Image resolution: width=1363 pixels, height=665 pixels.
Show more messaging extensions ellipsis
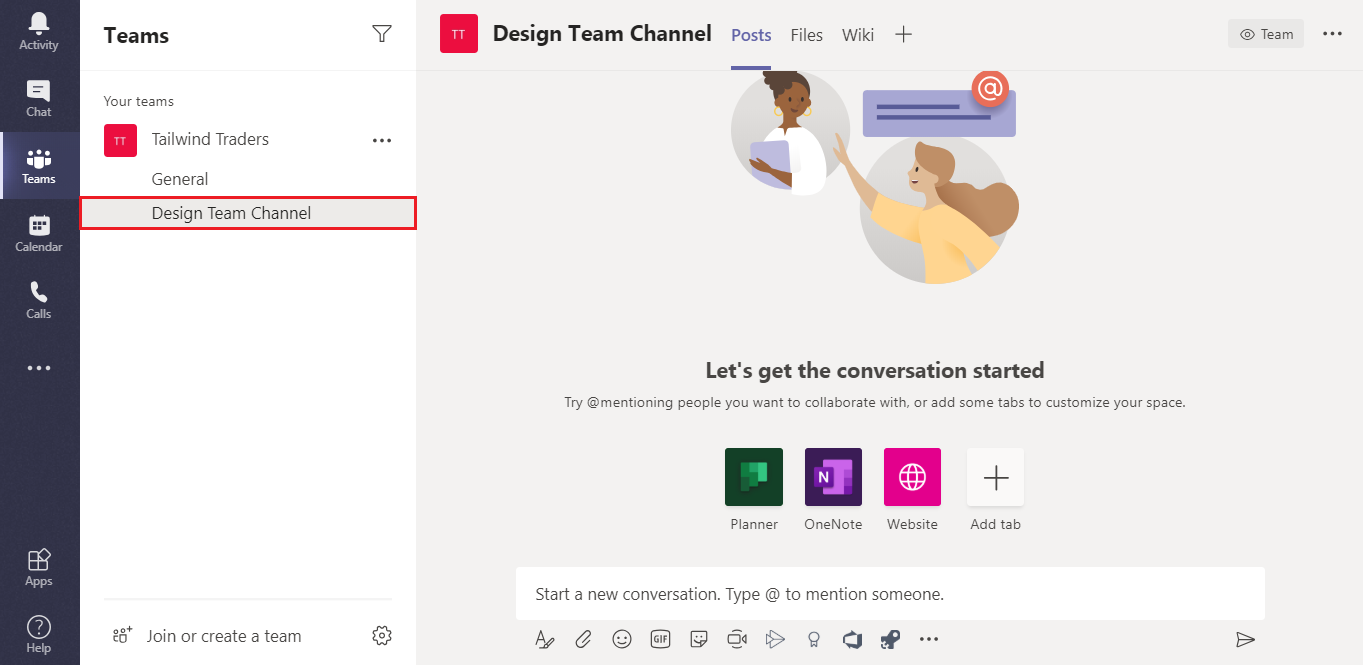(929, 639)
